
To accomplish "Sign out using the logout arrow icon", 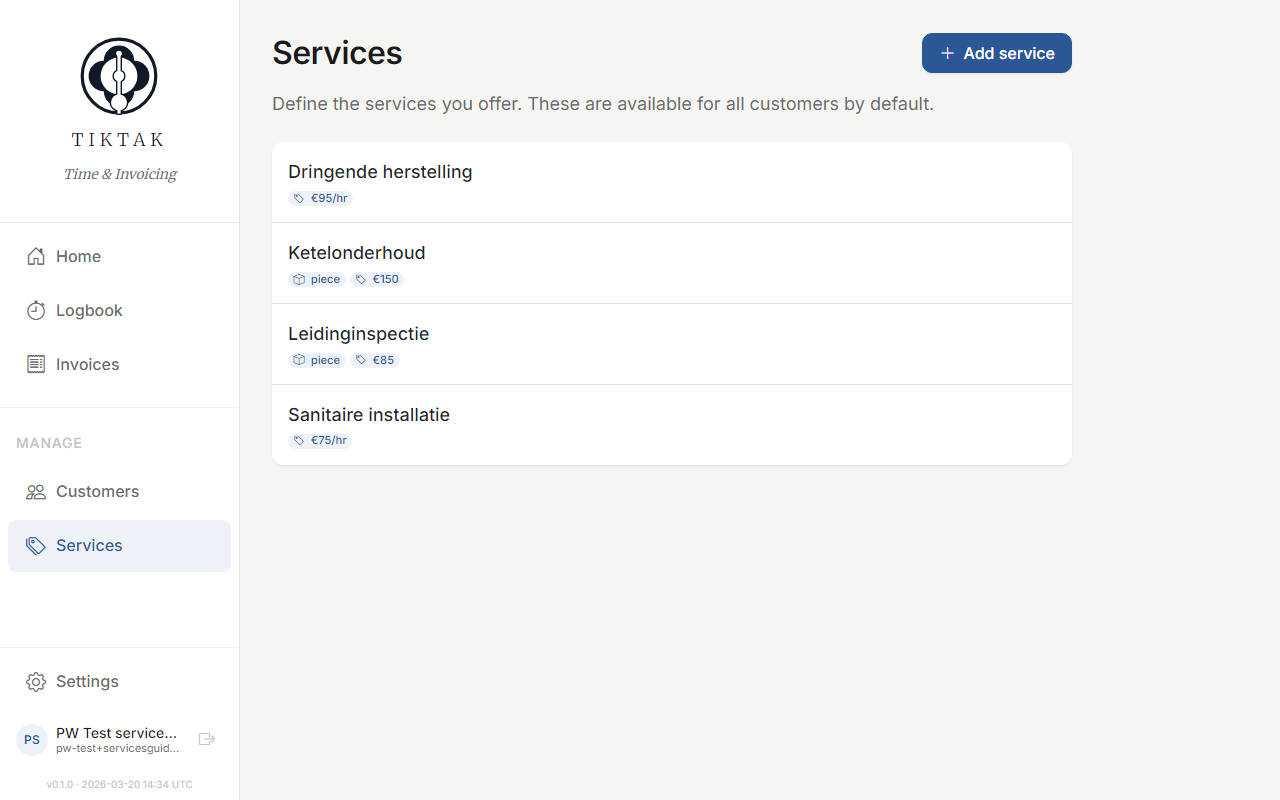I will coord(207,739).
